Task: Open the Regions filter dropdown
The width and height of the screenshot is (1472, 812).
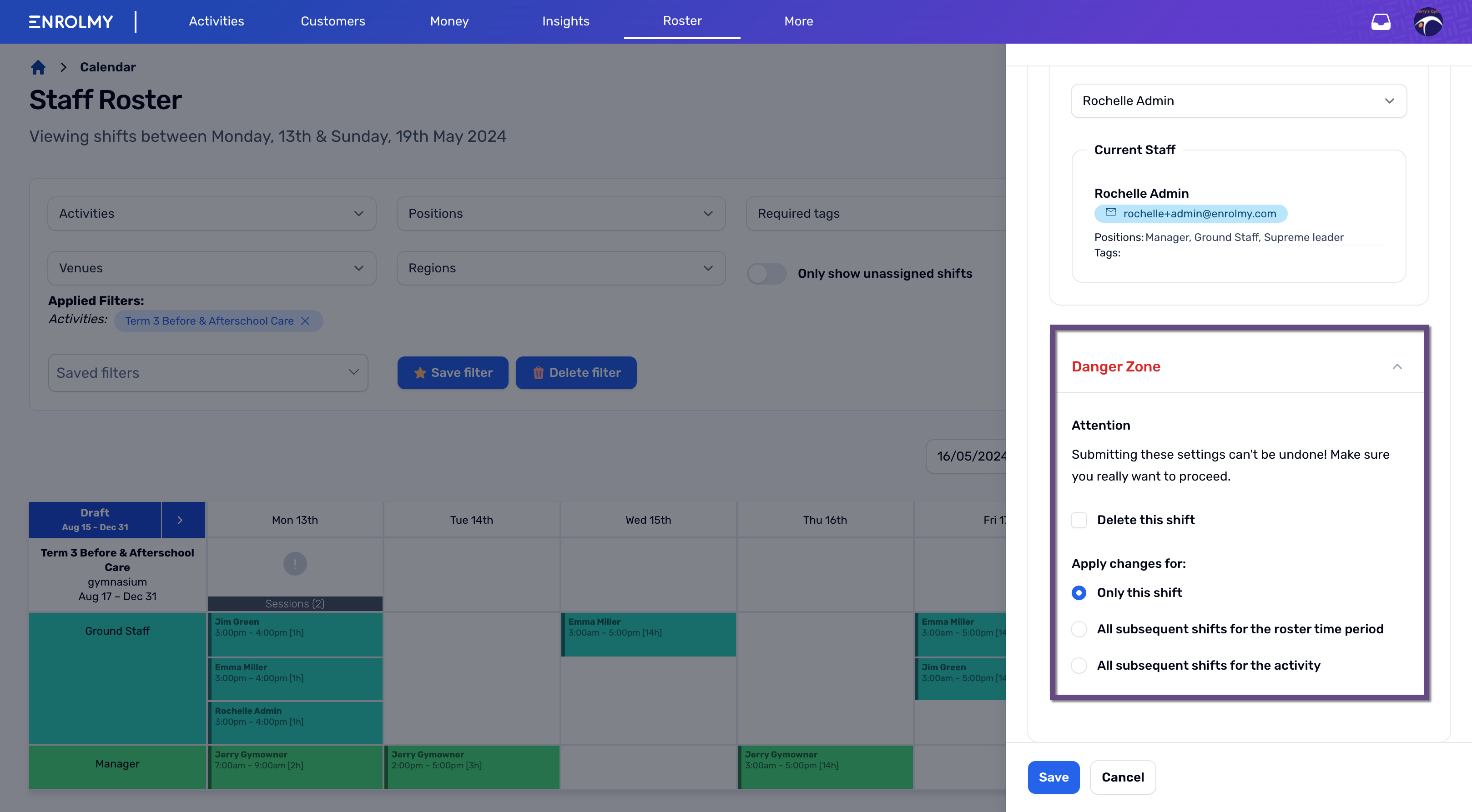Action: tap(560, 268)
